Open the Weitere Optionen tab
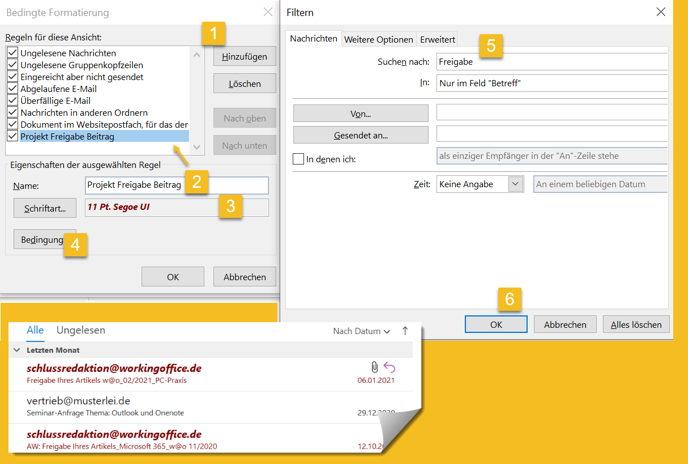The width and height of the screenshot is (688, 464). (379, 40)
